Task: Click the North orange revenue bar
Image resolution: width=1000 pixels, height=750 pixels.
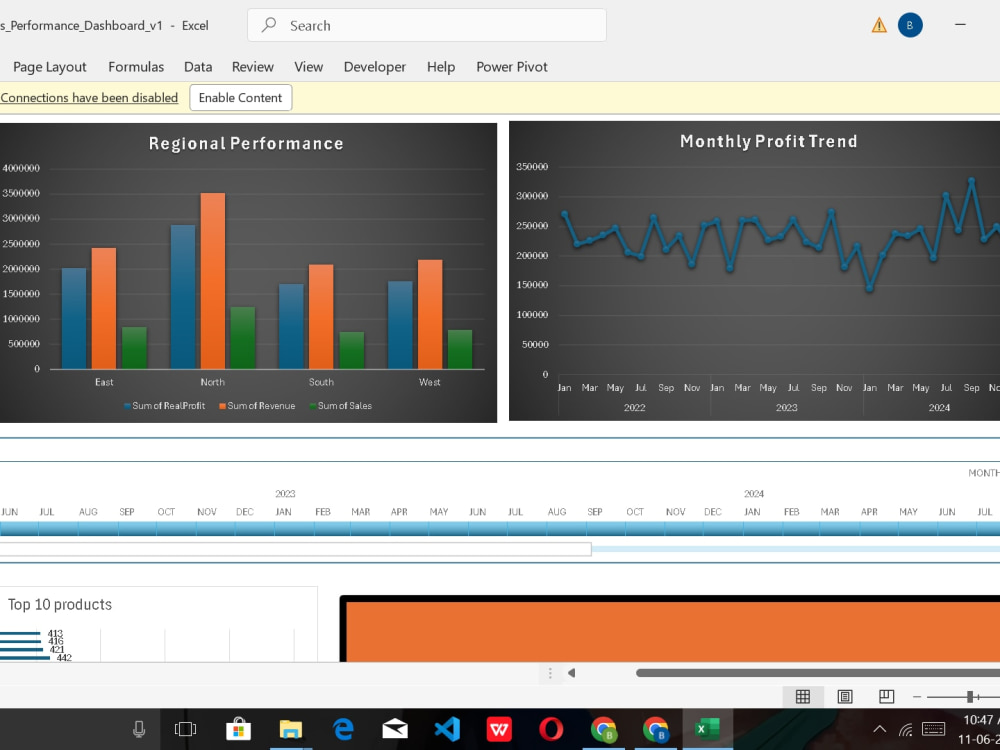Action: 212,281
